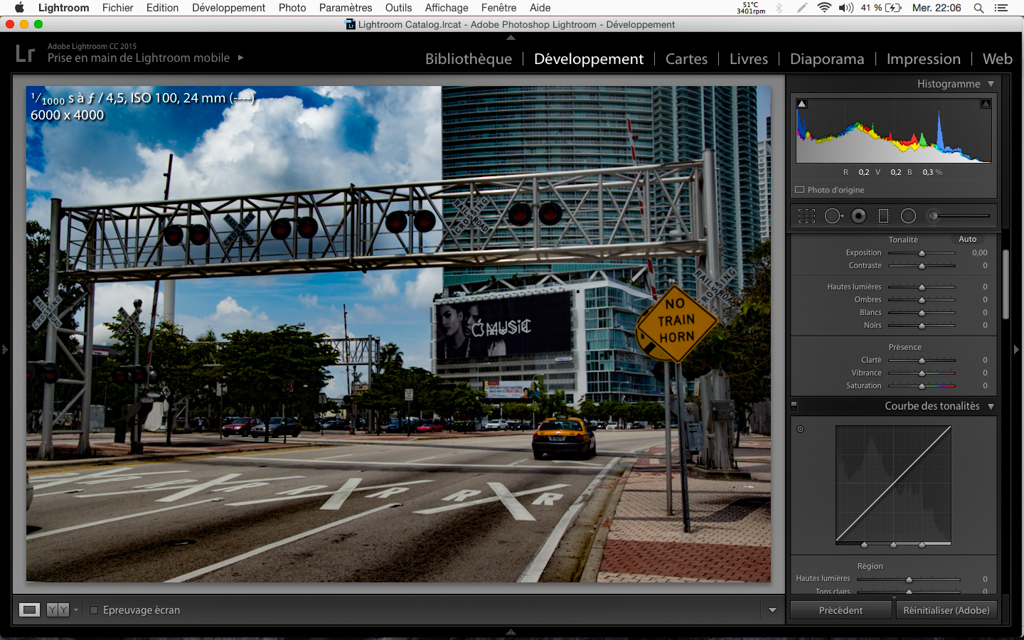Enable the Epreuvage écran checkbox
Image resolution: width=1024 pixels, height=640 pixels.
click(x=94, y=610)
